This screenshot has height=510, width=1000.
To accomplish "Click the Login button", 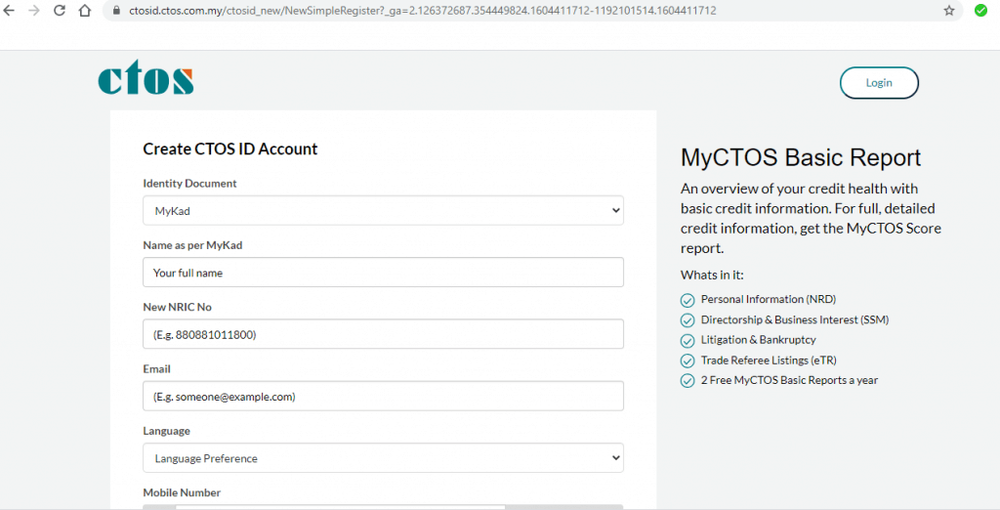I will tap(879, 83).
